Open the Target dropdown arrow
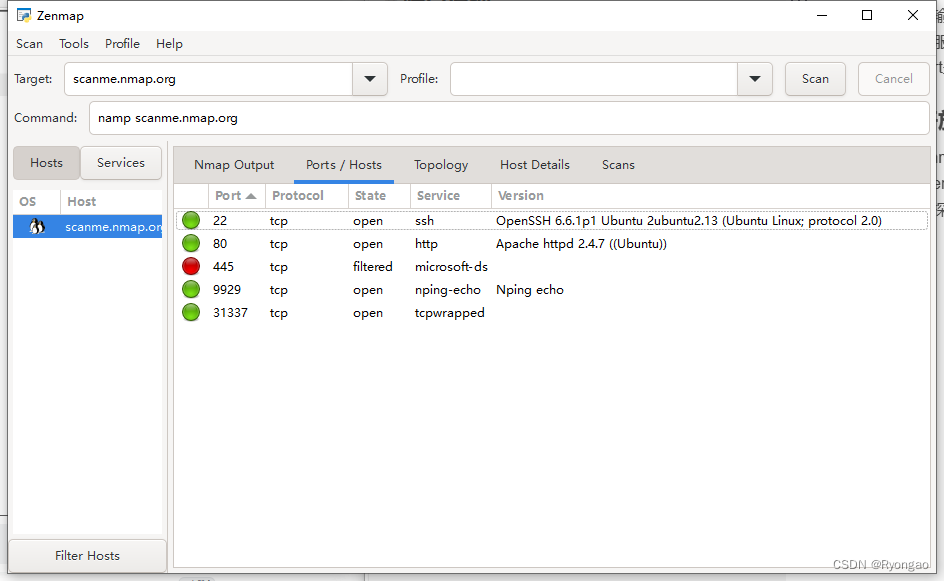This screenshot has width=944, height=581. point(370,79)
